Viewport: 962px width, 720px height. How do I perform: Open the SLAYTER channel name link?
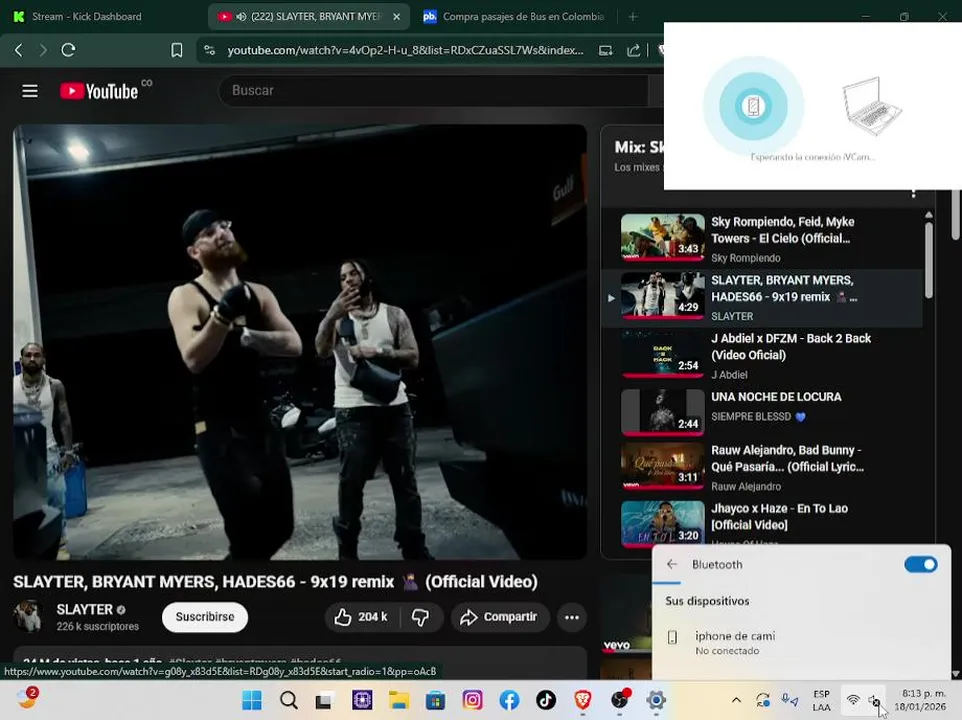(85, 610)
